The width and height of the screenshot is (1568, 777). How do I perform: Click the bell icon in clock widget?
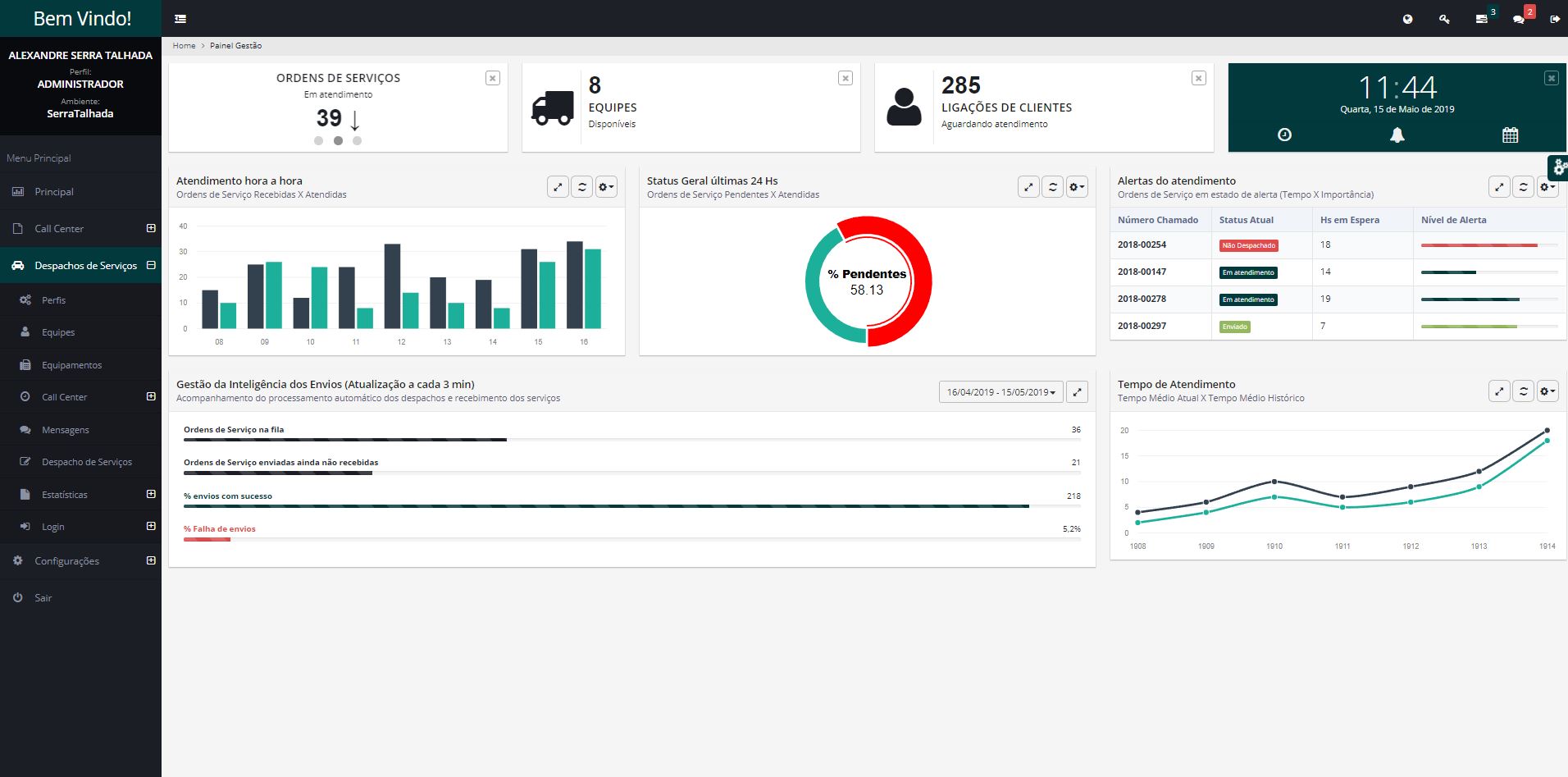pos(1397,135)
